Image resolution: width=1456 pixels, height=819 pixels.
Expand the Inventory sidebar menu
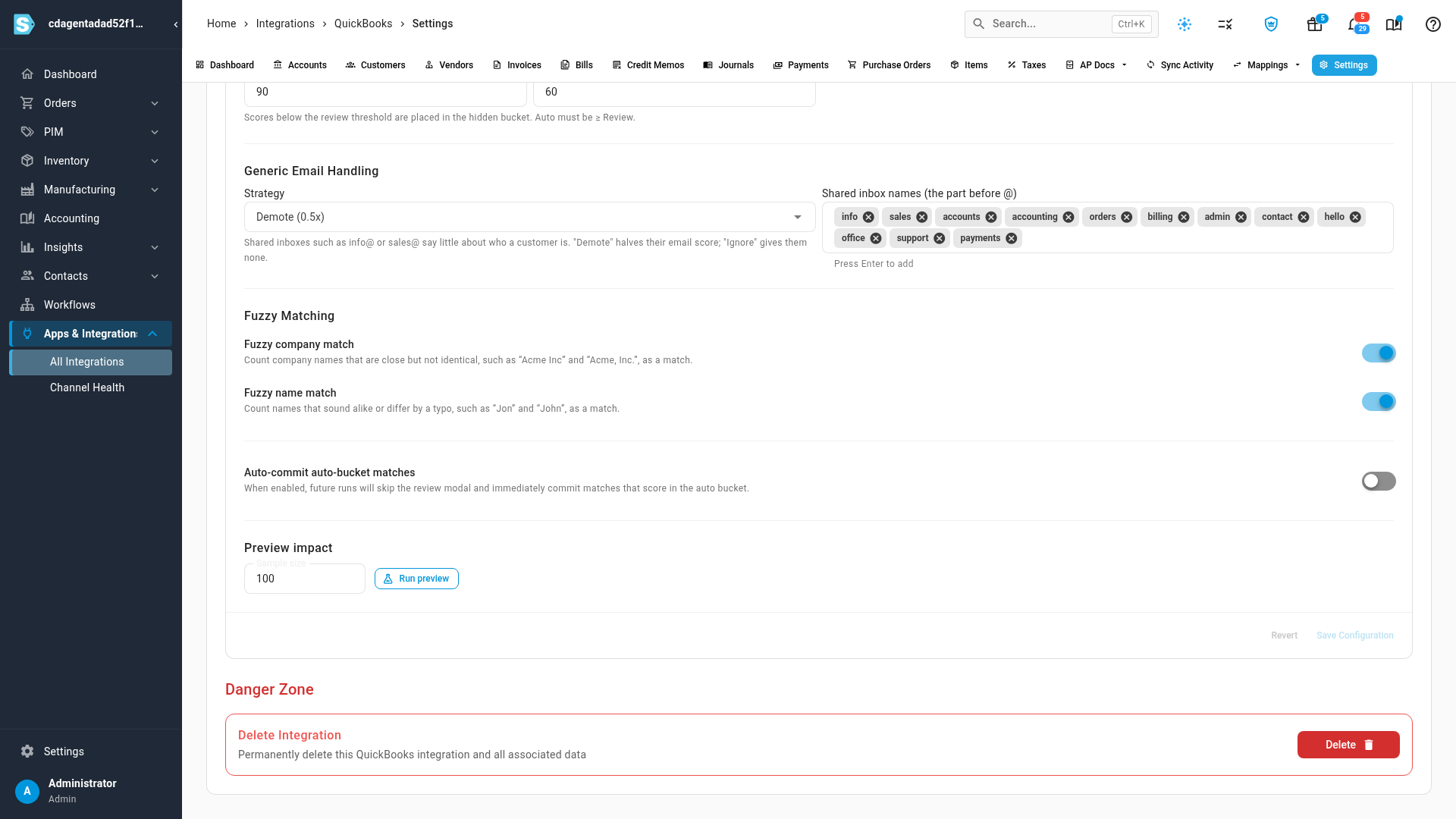[x=91, y=161]
